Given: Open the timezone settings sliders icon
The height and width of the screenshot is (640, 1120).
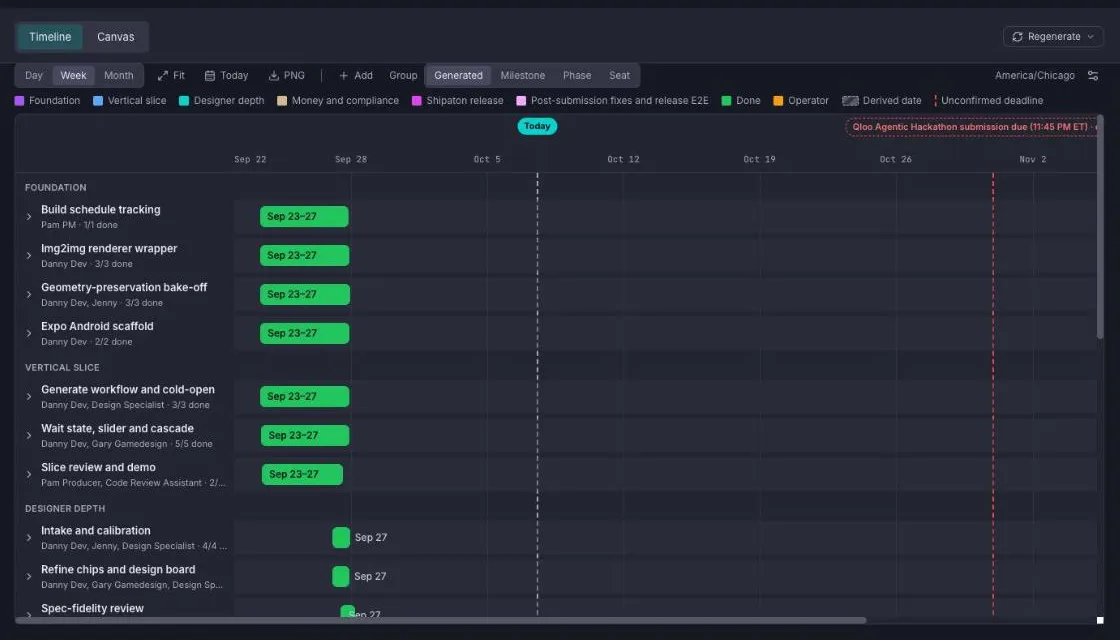Looking at the screenshot, I should 1093,75.
